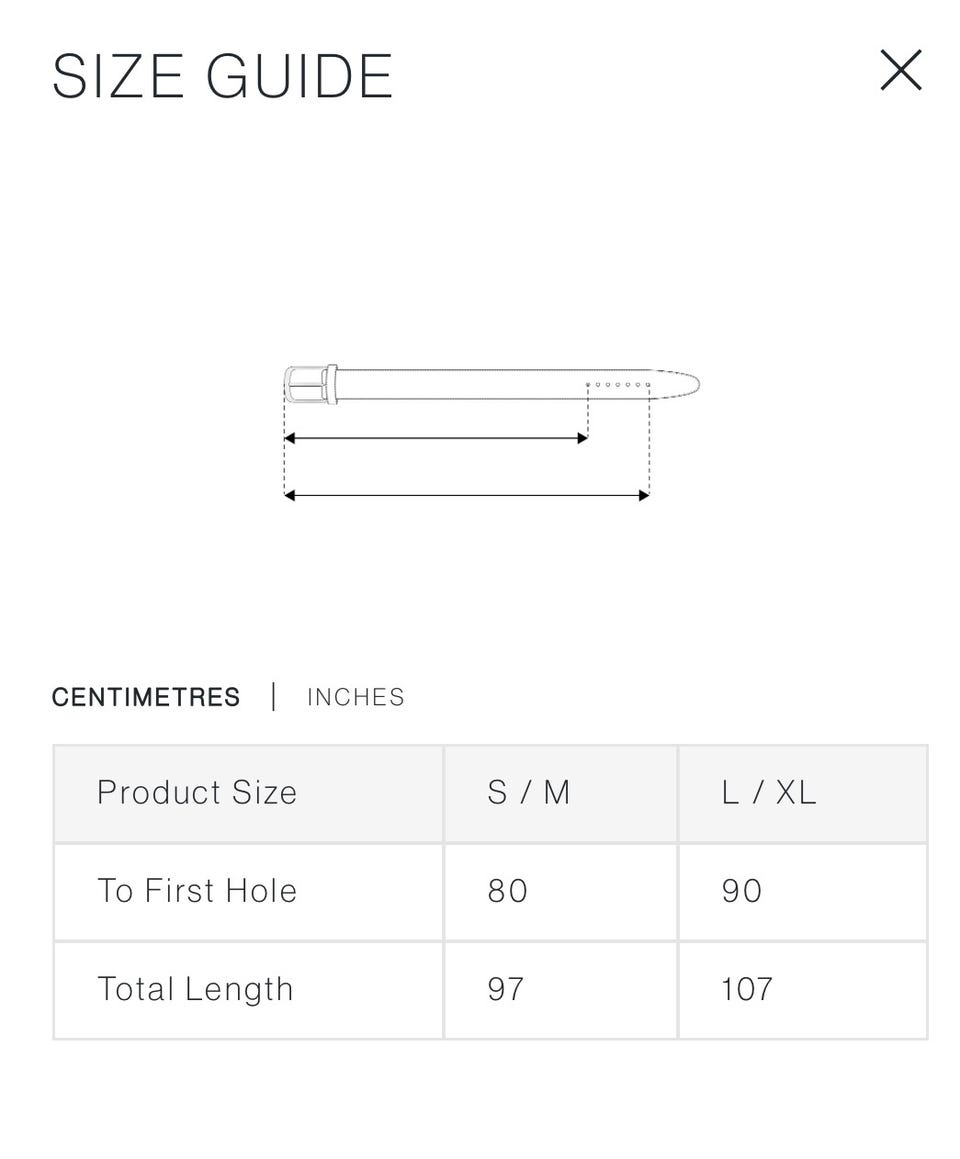Switch units to Inches
960x1159 pixels.
click(x=355, y=697)
